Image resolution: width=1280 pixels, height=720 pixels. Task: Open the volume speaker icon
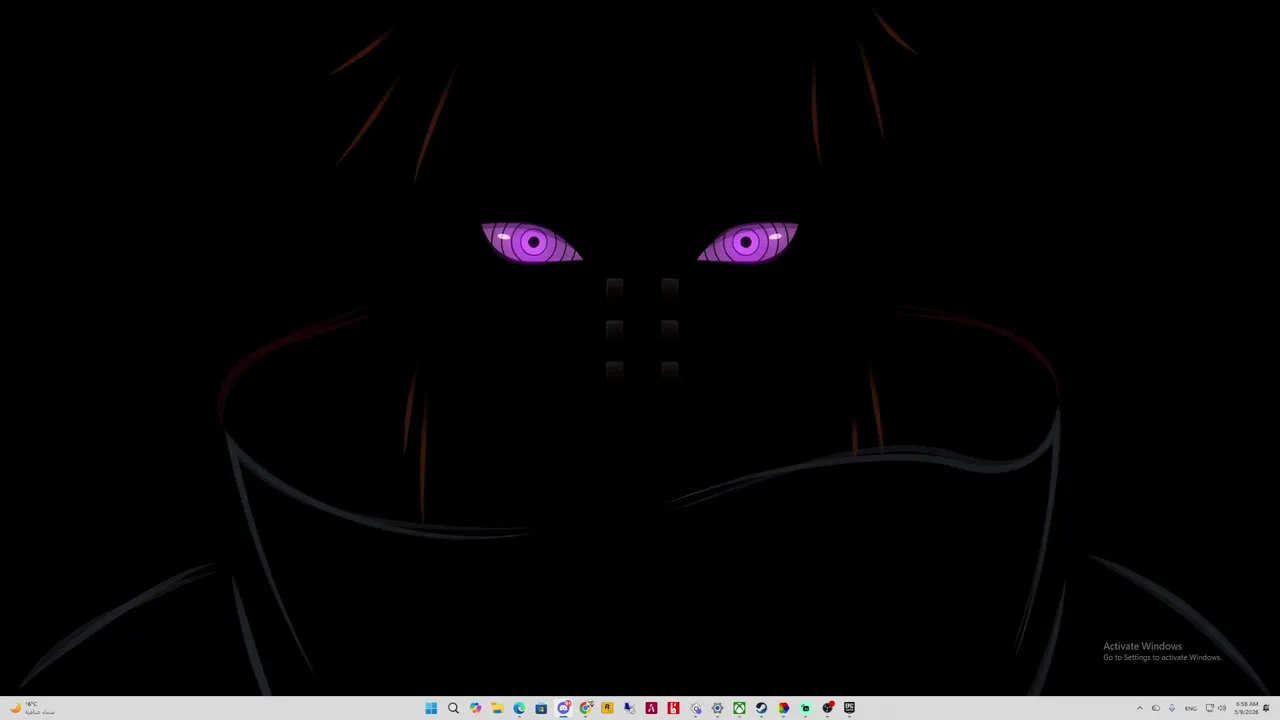click(1222, 708)
